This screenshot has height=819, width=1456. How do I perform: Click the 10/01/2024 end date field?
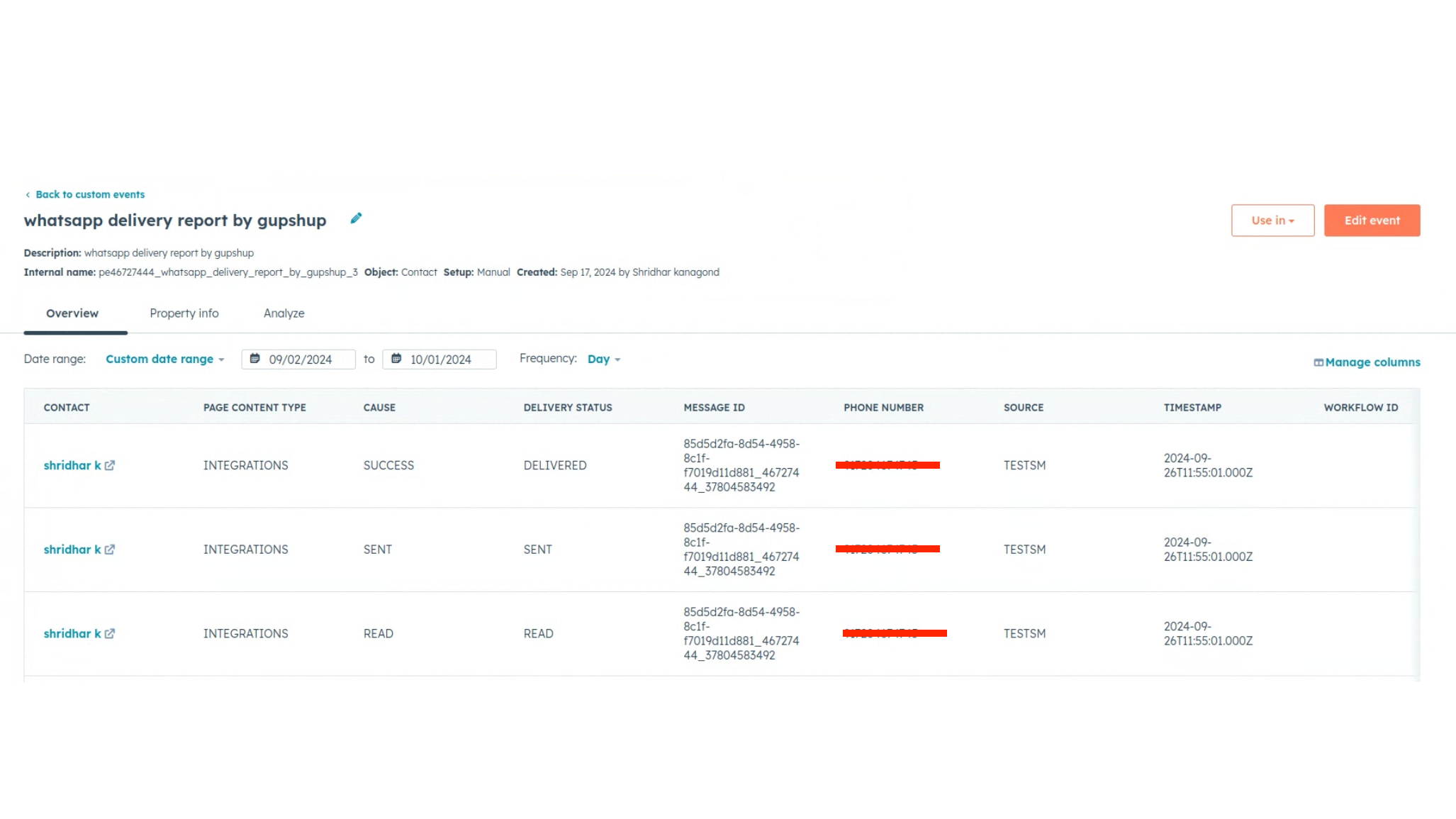tap(441, 360)
